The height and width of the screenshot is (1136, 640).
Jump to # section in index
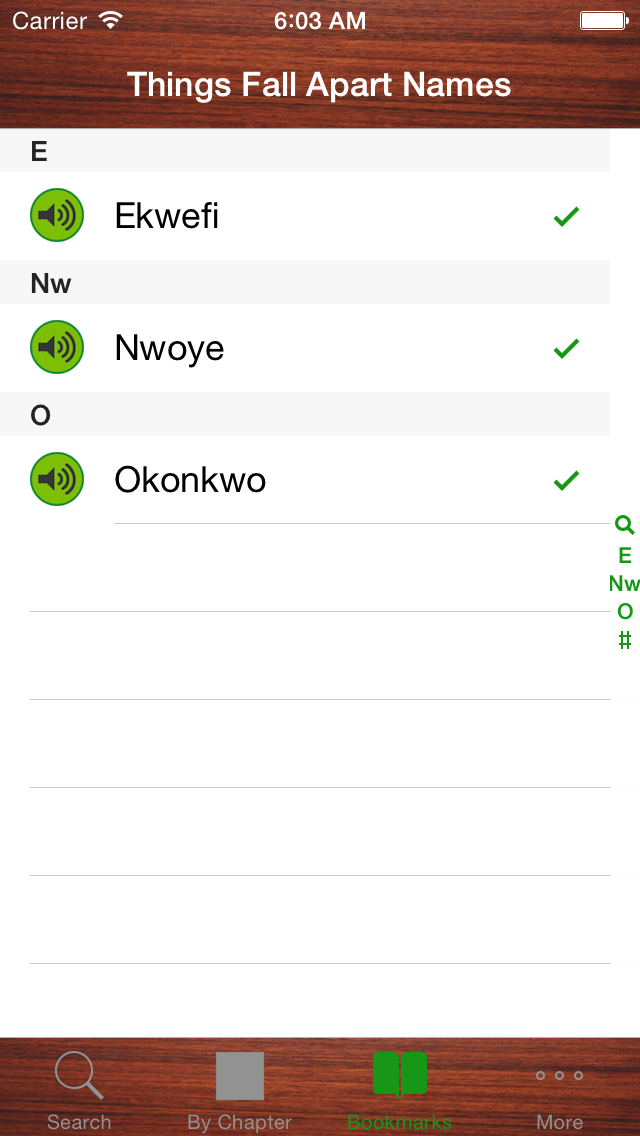tap(625, 641)
